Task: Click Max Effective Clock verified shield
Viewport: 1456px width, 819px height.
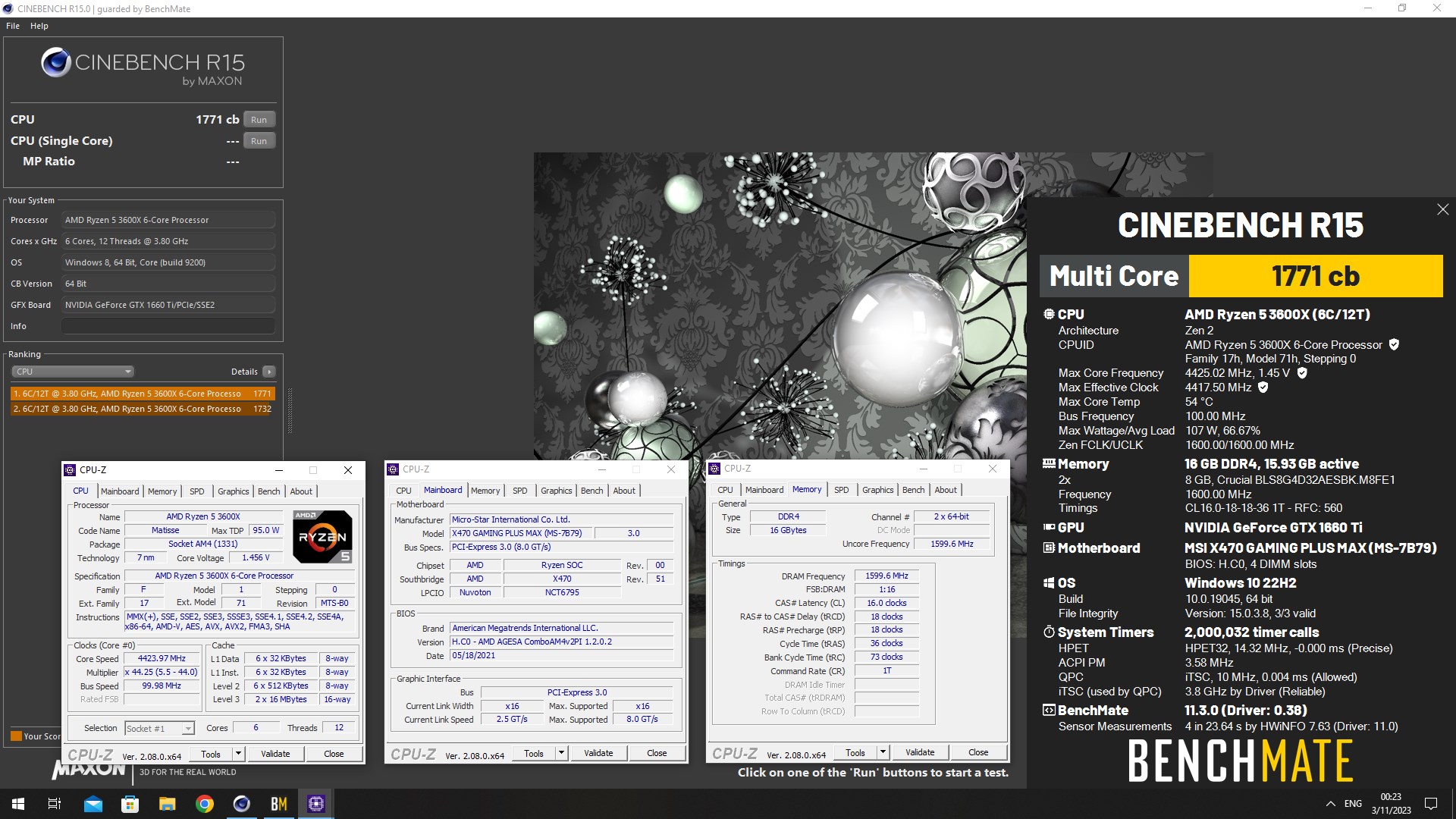Action: tap(1263, 388)
